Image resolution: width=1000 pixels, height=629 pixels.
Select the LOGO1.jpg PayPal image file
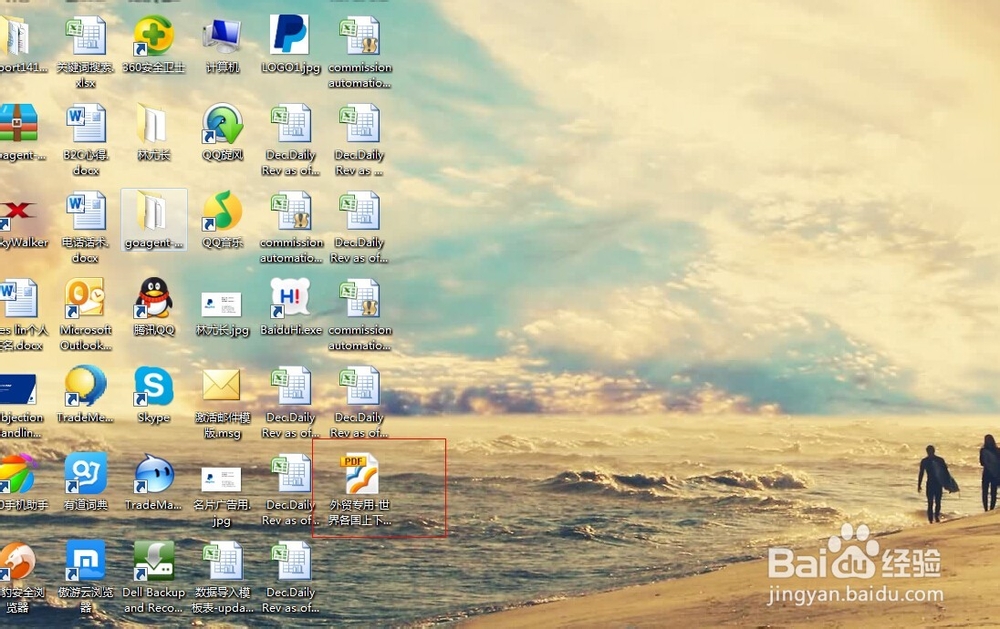[290, 36]
